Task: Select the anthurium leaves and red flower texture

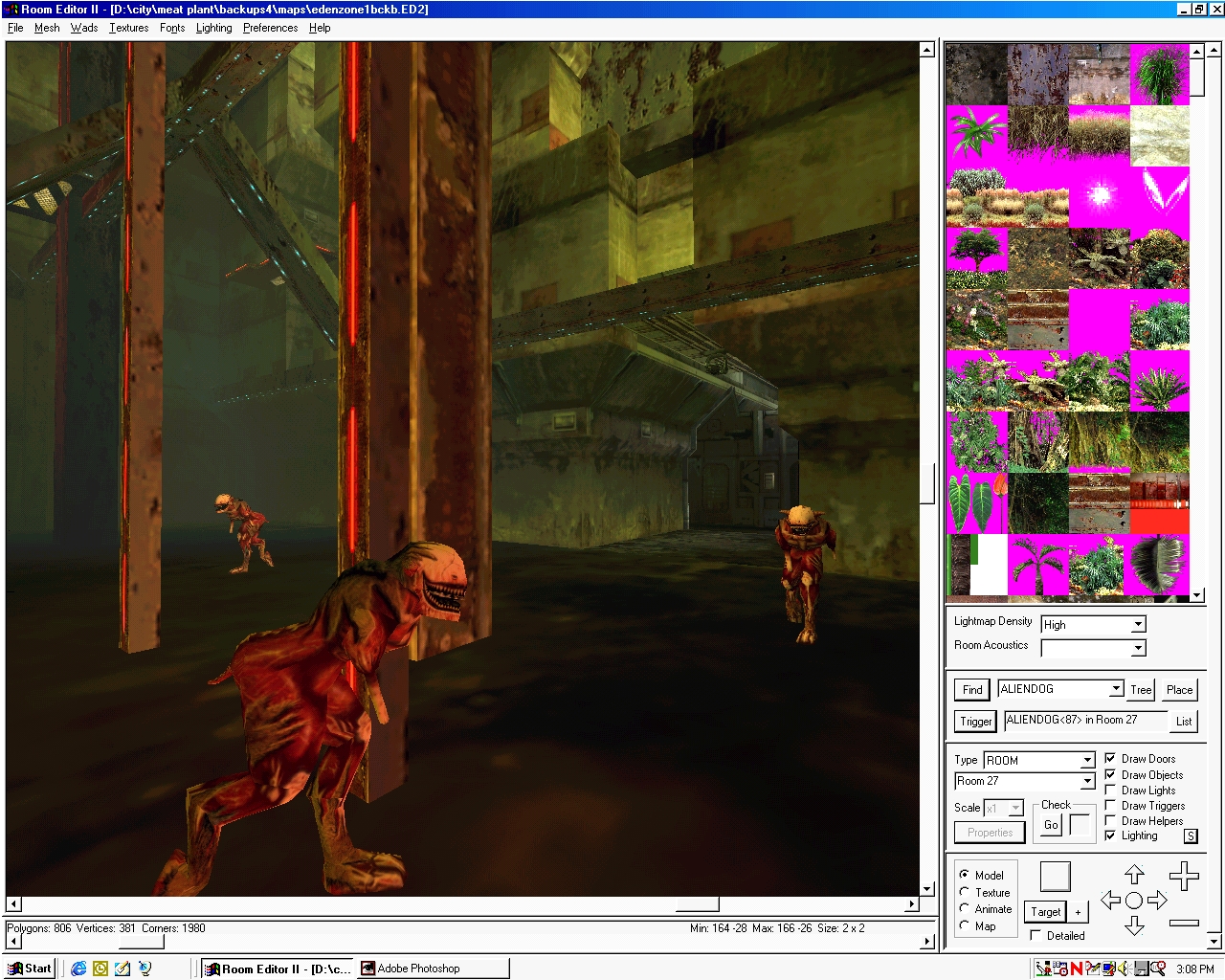Action: pyautogui.click(x=977, y=502)
